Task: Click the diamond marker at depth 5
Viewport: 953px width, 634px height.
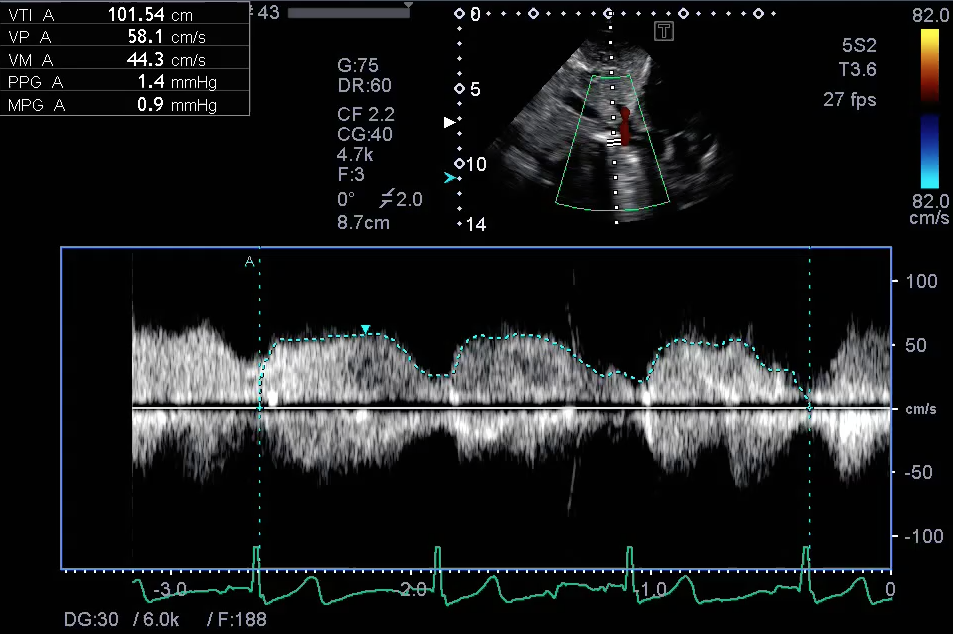Action: (x=459, y=89)
